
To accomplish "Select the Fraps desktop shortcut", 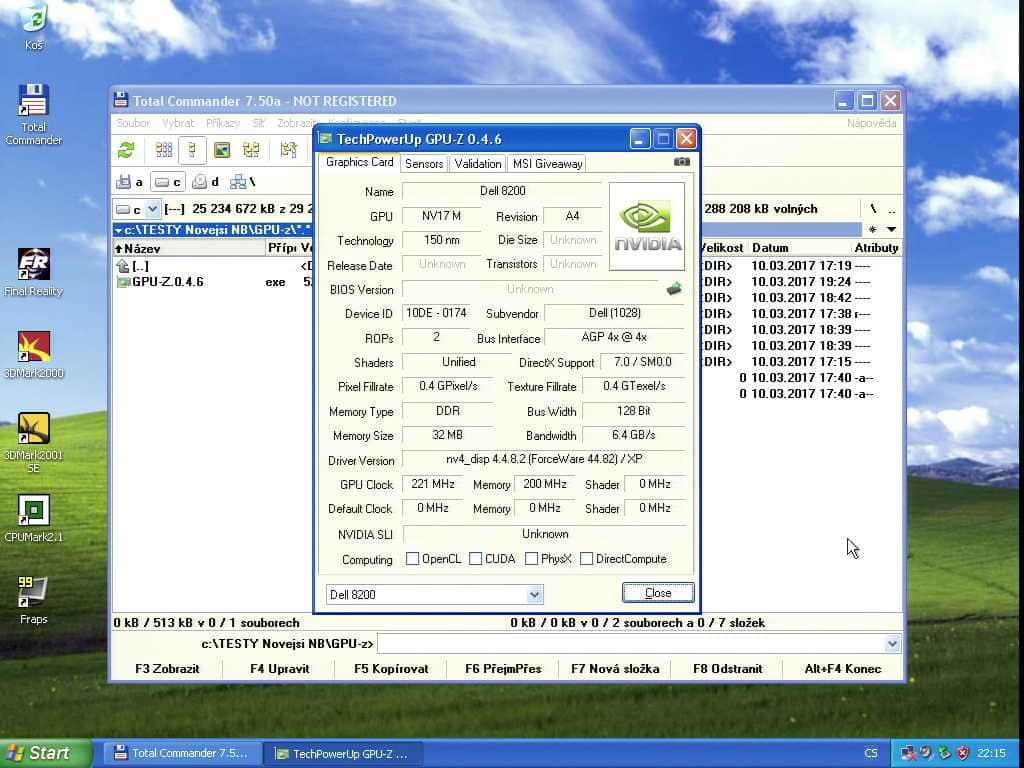I will [x=33, y=600].
